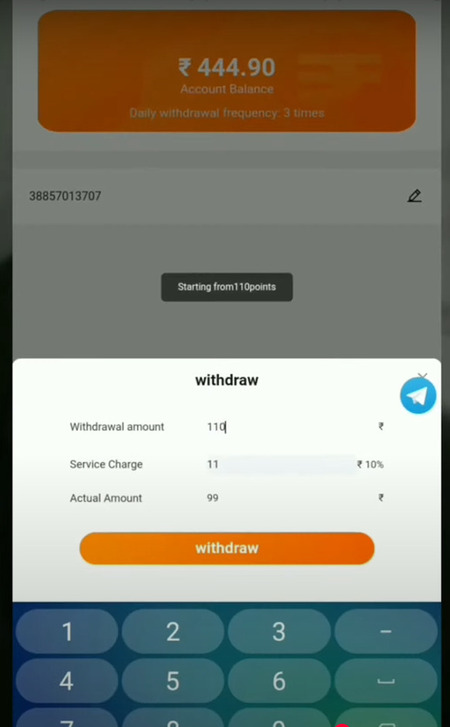The image size is (450, 727).
Task: Tap the account number 38857013707
Action: (x=65, y=196)
